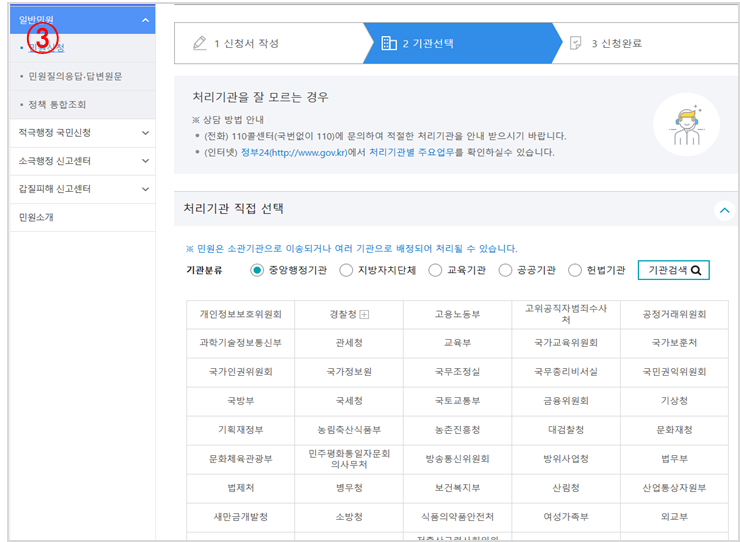Choose 문화체육관광부 from the agency table

pos(241,459)
